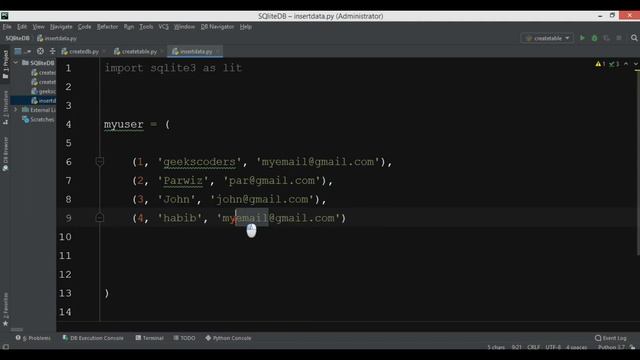Run with coverage icon in toolbar
The width and height of the screenshot is (640, 360).
click(607, 38)
